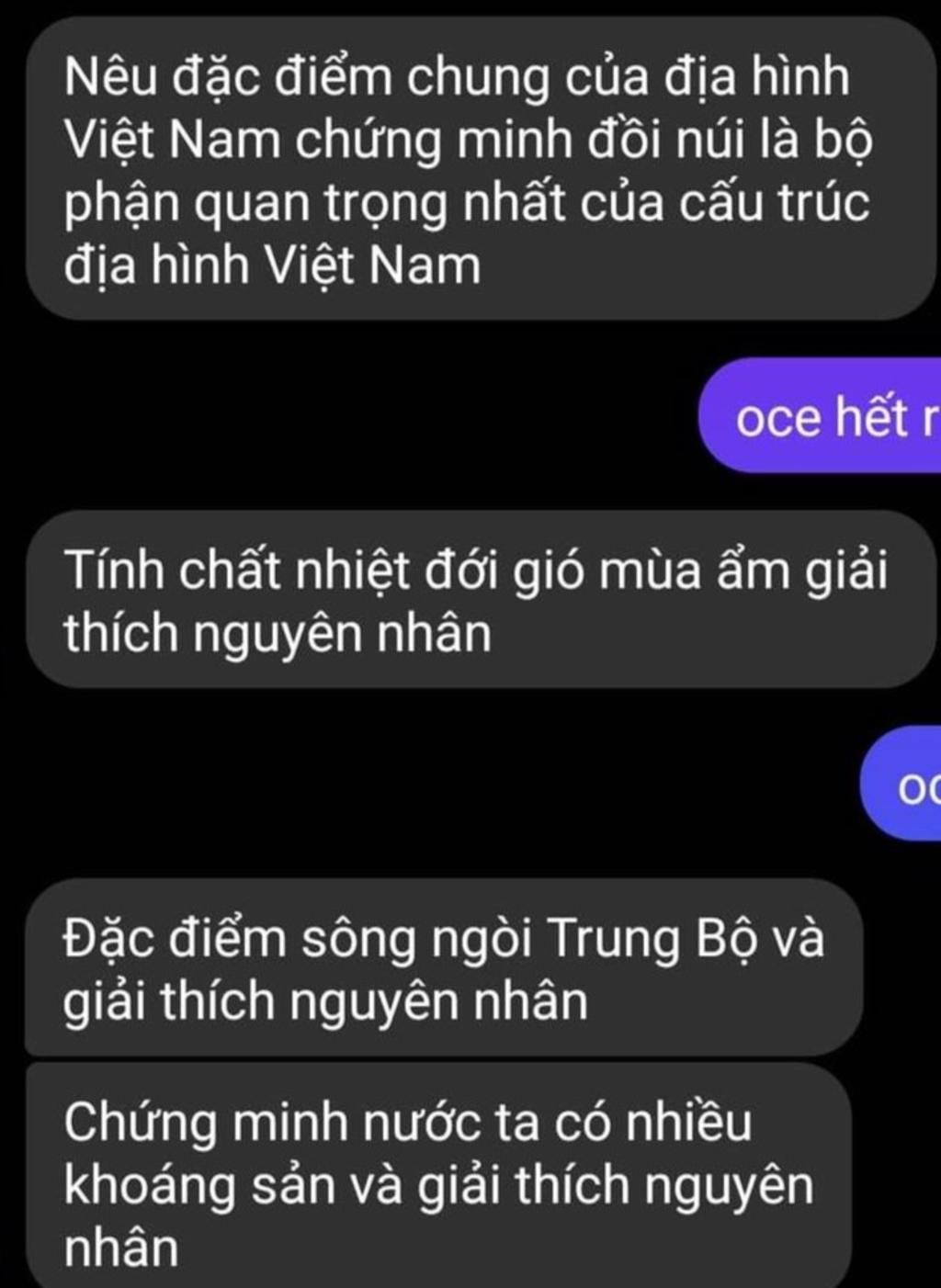Tap the partially visible purple "oc" bubble
Image resolution: width=941 pixels, height=1288 pixels.
[902, 784]
